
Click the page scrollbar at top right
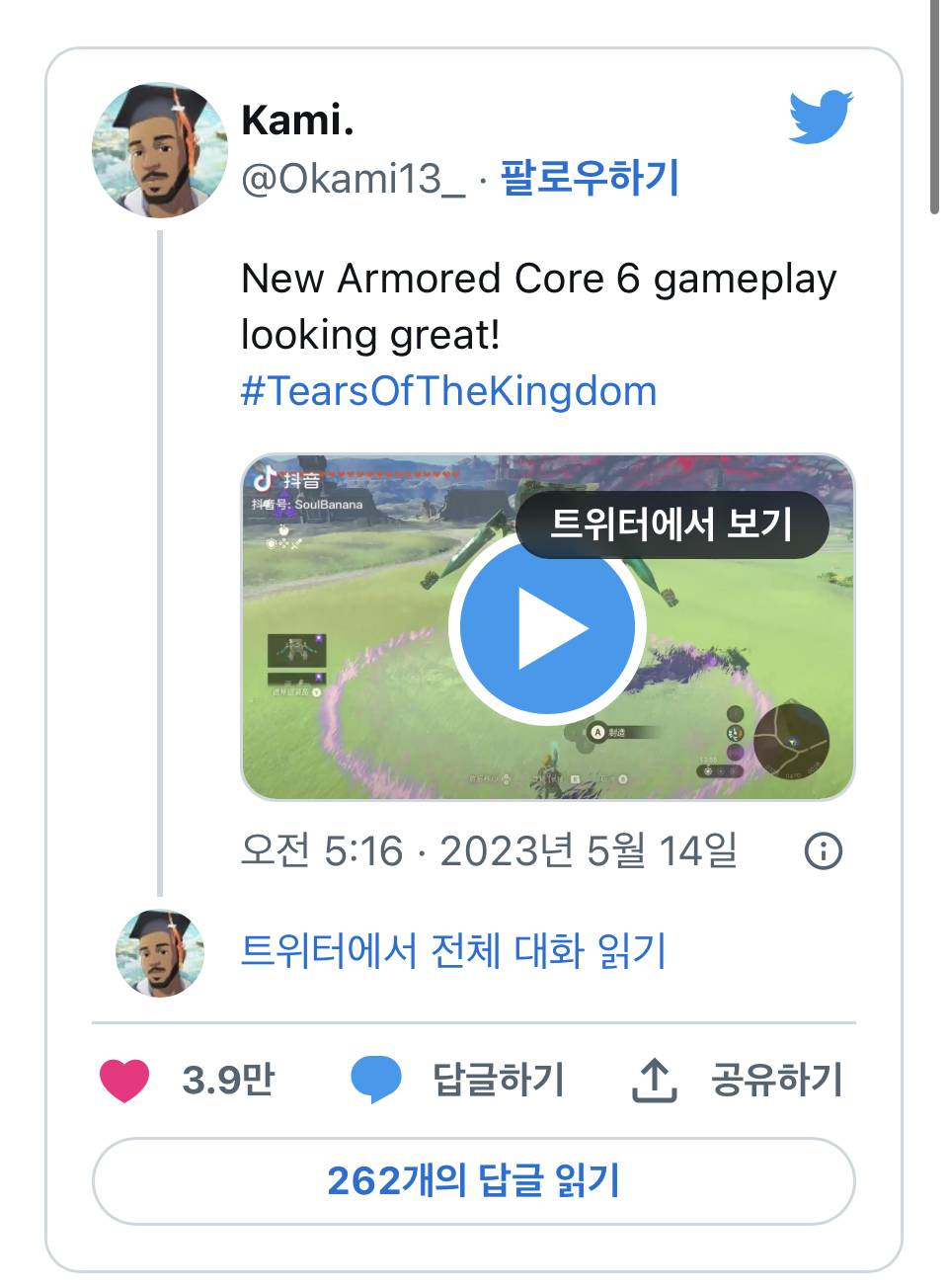pos(934,107)
